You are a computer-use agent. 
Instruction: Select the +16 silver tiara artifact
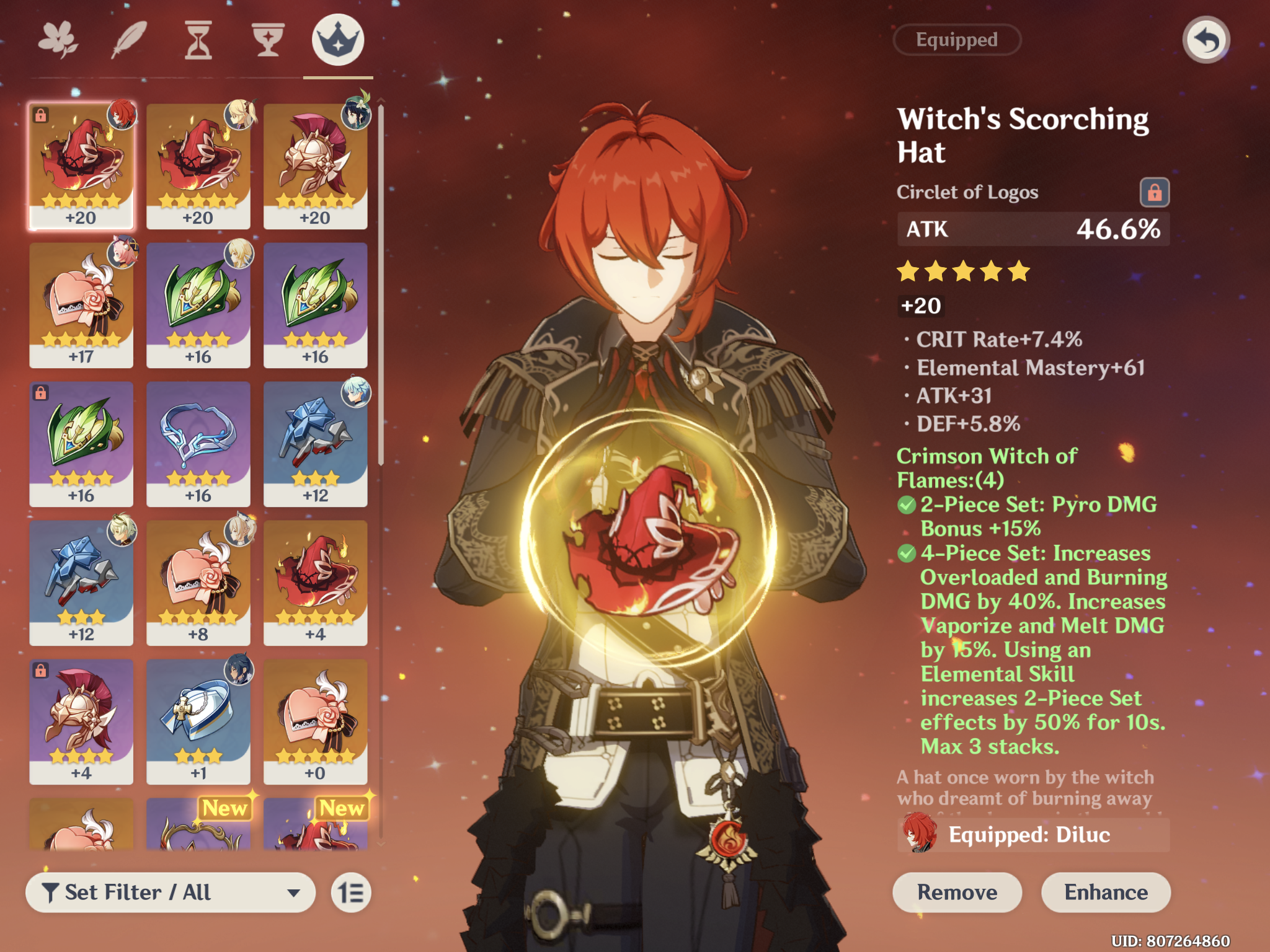coord(198,444)
